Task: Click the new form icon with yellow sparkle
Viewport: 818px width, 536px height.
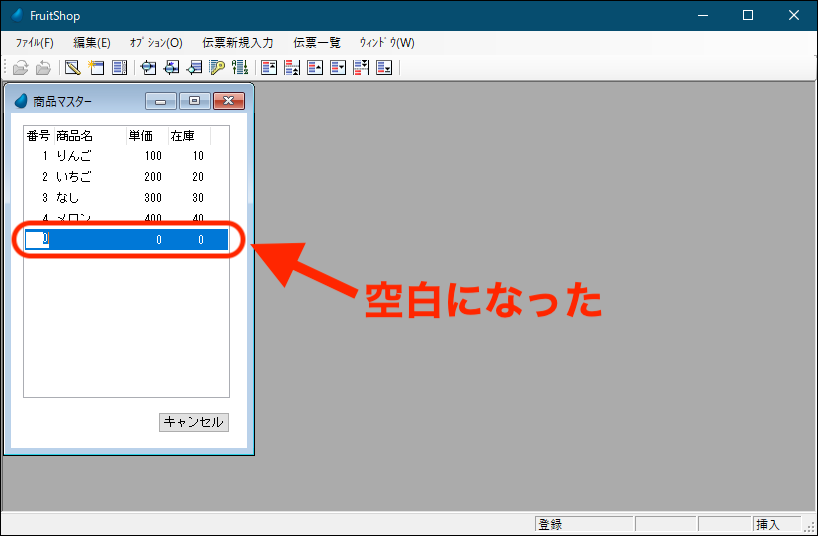Action: click(96, 68)
